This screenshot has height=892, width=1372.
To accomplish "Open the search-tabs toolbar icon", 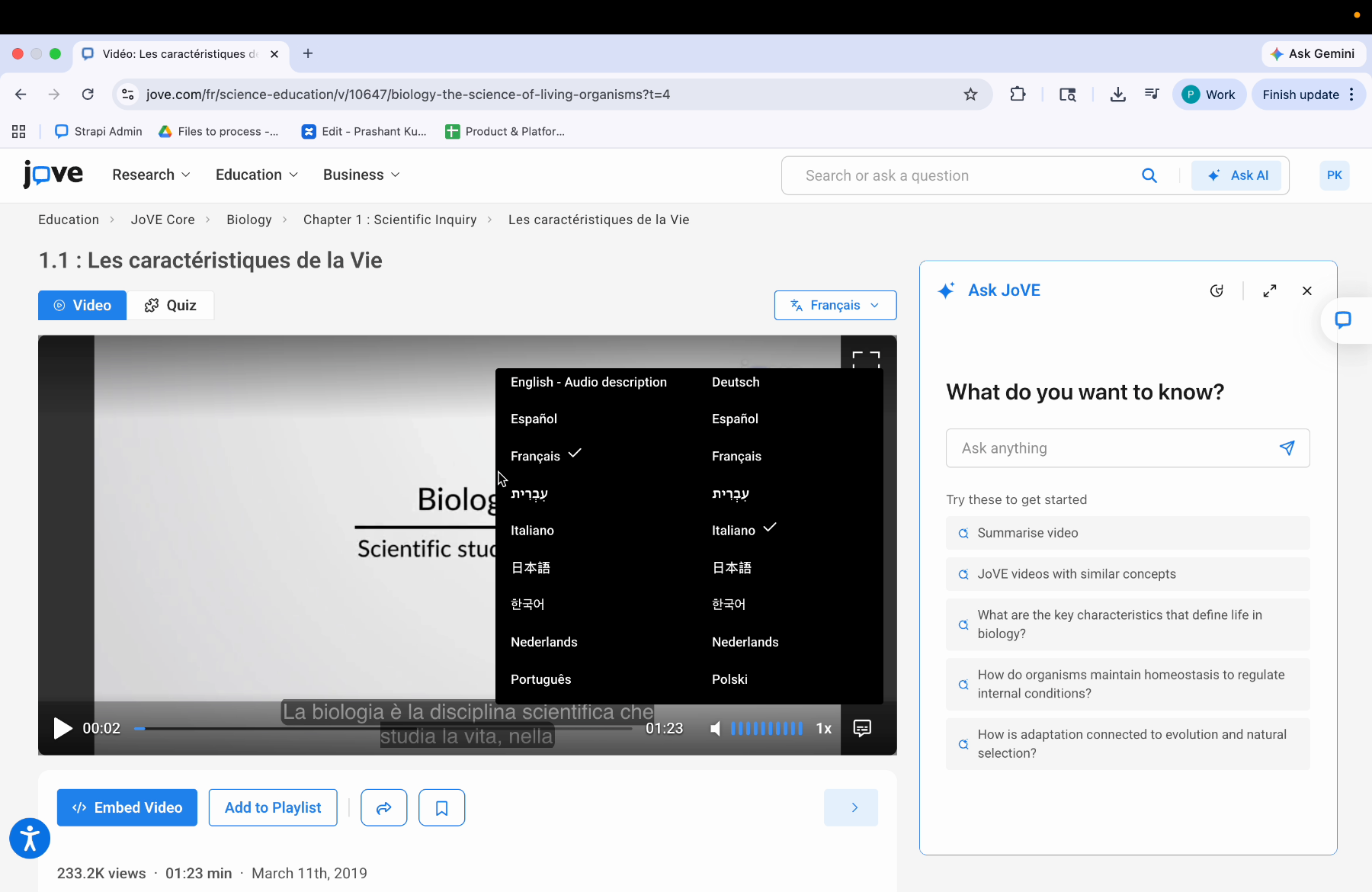I will (1067, 95).
